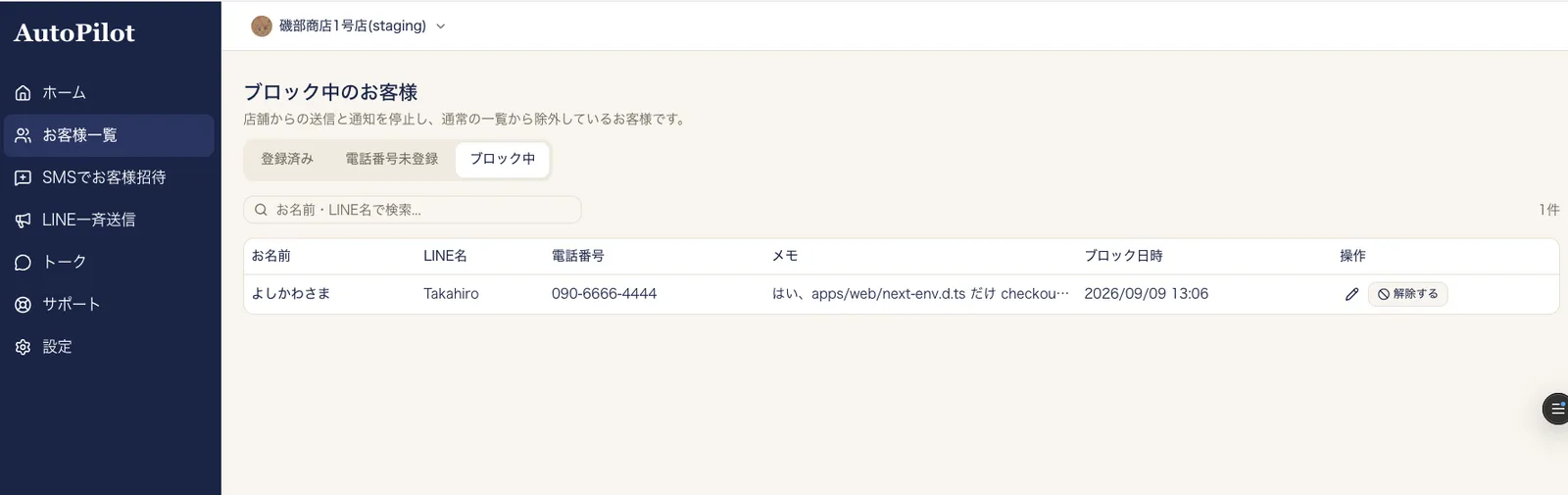
Task: Switch to 電話番号未登録 tab
Action: 391,159
